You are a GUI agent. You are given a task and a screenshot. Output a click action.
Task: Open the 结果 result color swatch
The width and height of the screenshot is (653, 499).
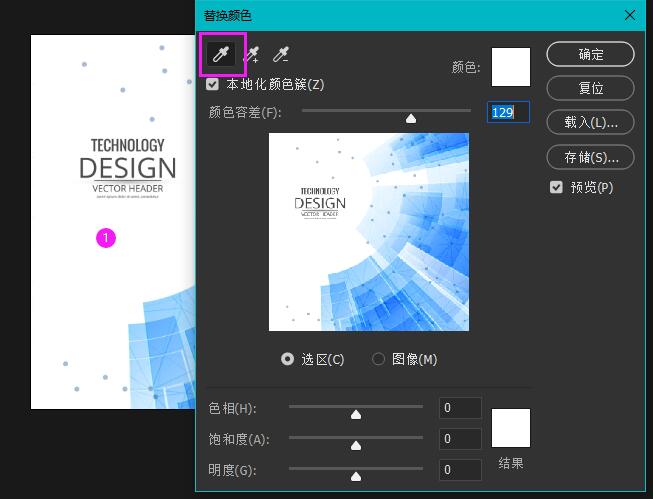tap(511, 428)
